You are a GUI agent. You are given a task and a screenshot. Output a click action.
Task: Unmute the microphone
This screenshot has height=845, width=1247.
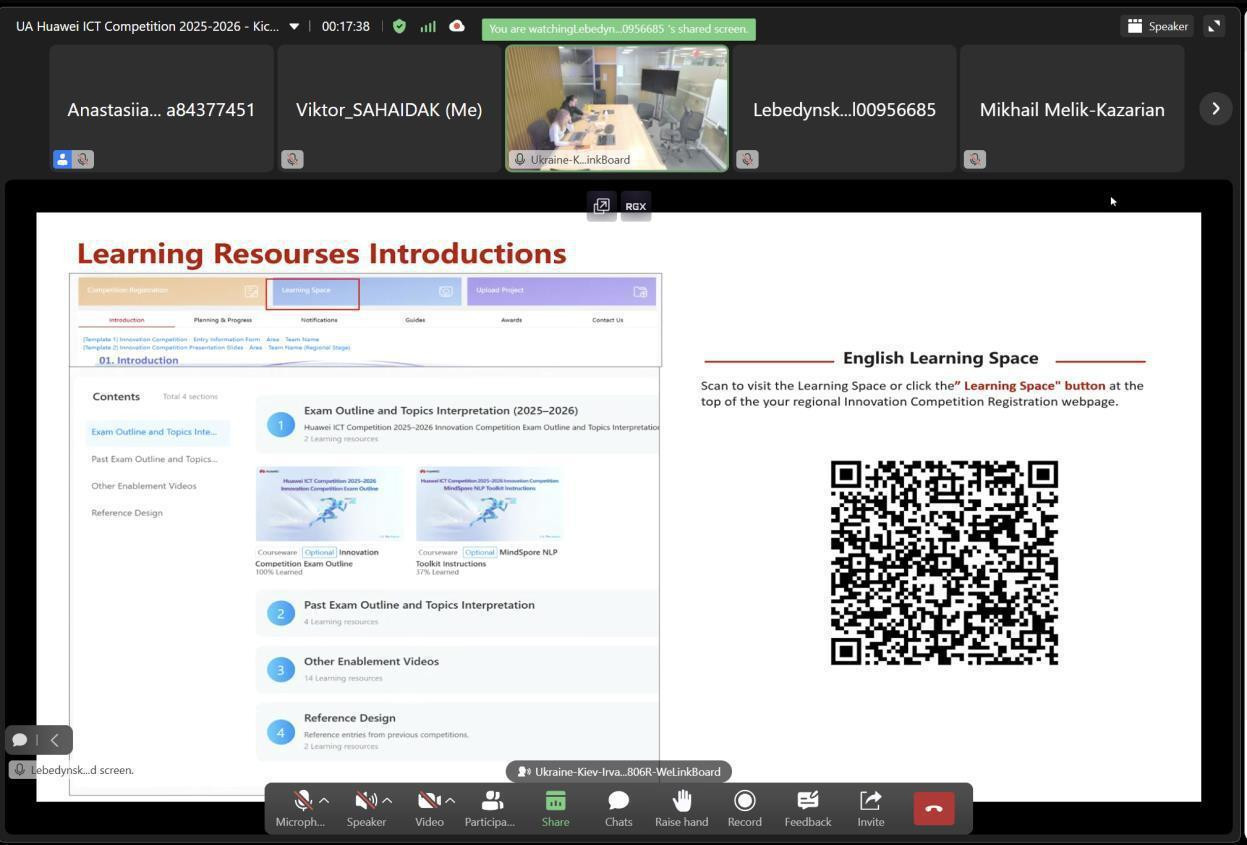coord(301,801)
